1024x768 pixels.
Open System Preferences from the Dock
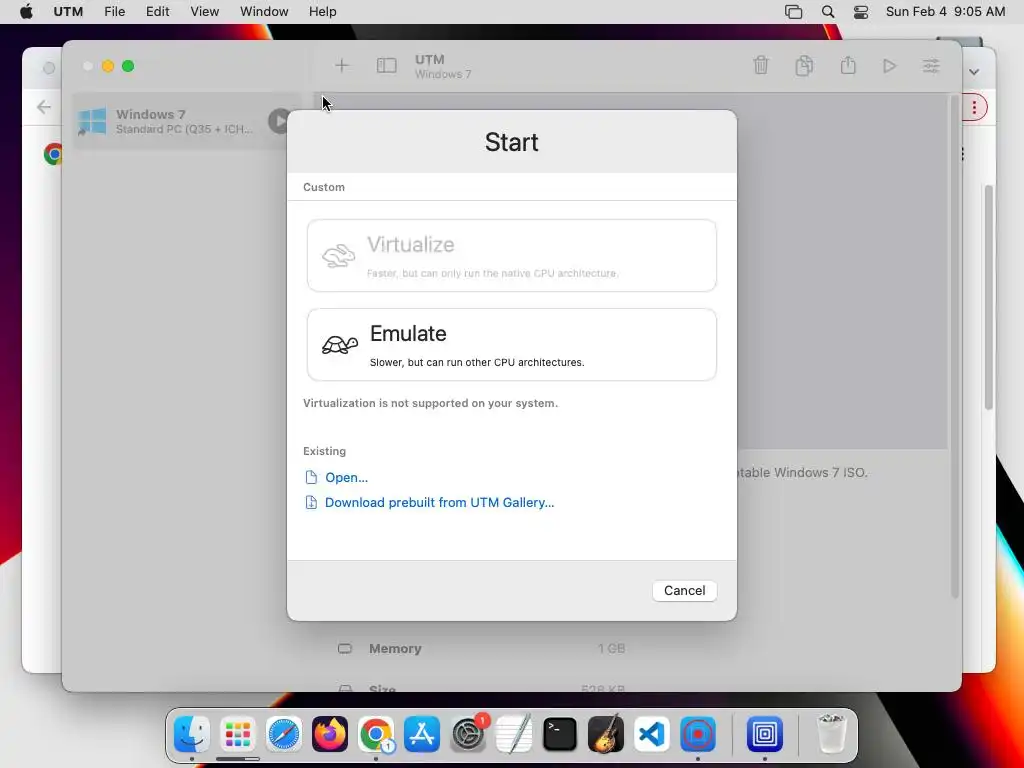[x=468, y=734]
